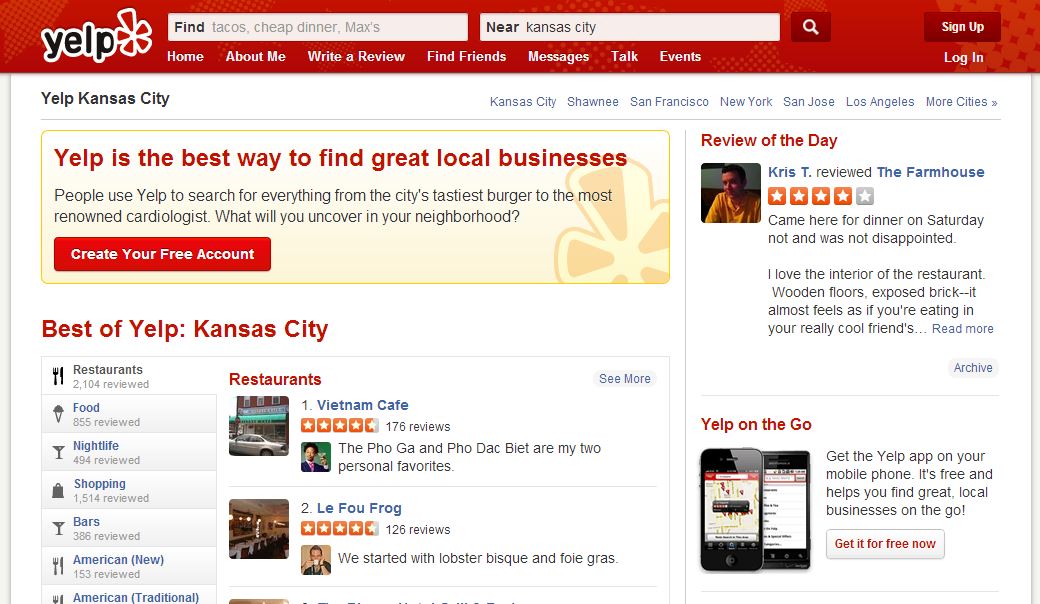This screenshot has height=604, width=1040.
Task: Select the Restaurants fork-and-knife category icon
Action: pyautogui.click(x=58, y=377)
